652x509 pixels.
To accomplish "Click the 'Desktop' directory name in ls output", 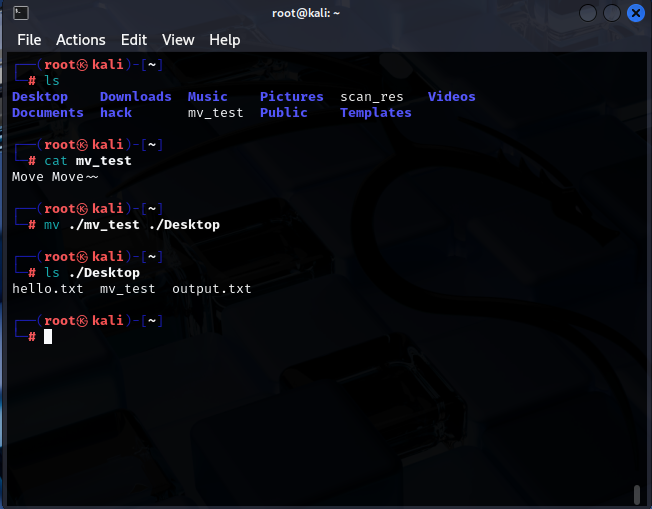I will [40, 96].
